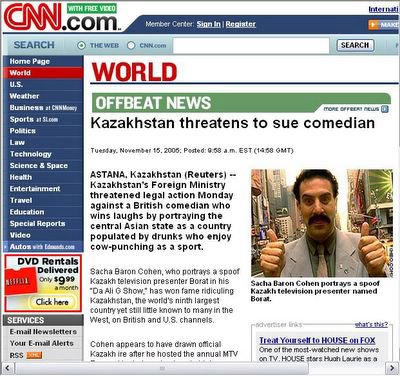Click the more offbeat news arrow icon
Viewport: 400px width, 376px height.
click(x=385, y=109)
